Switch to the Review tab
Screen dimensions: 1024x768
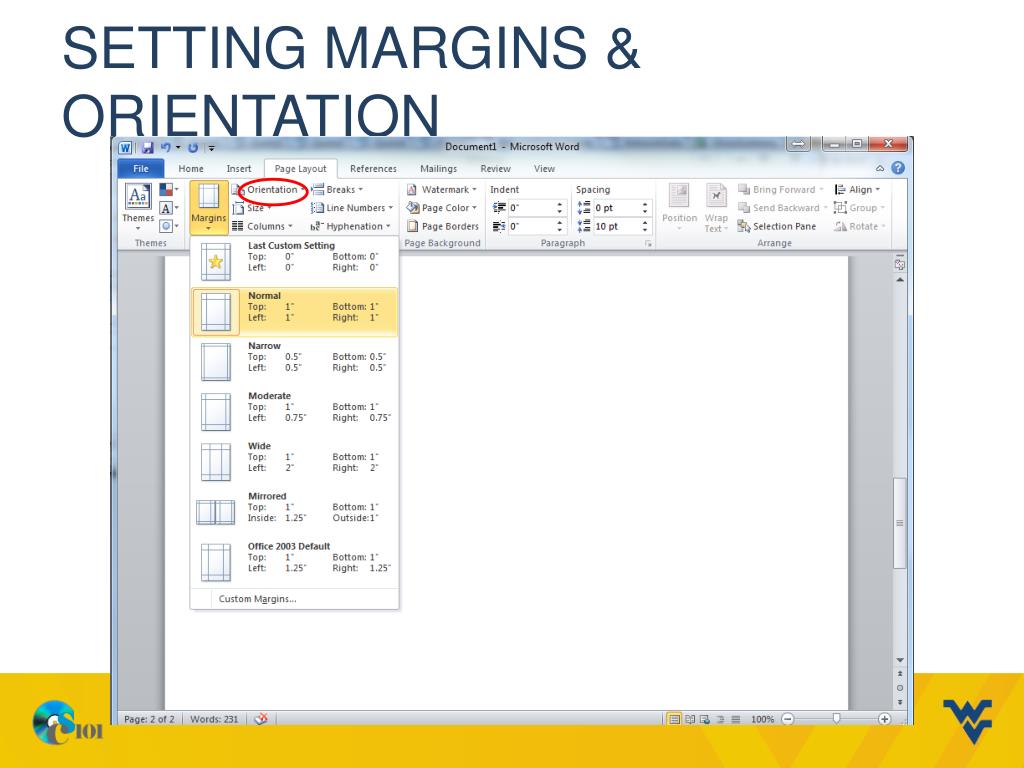pyautogui.click(x=496, y=168)
